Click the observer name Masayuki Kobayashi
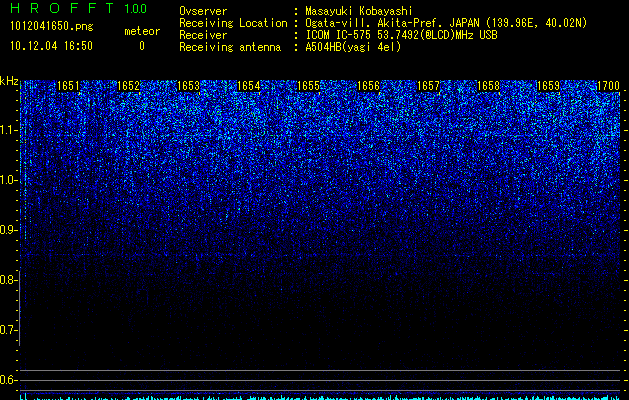Viewport: 629px width, 400px height. [x=359, y=11]
